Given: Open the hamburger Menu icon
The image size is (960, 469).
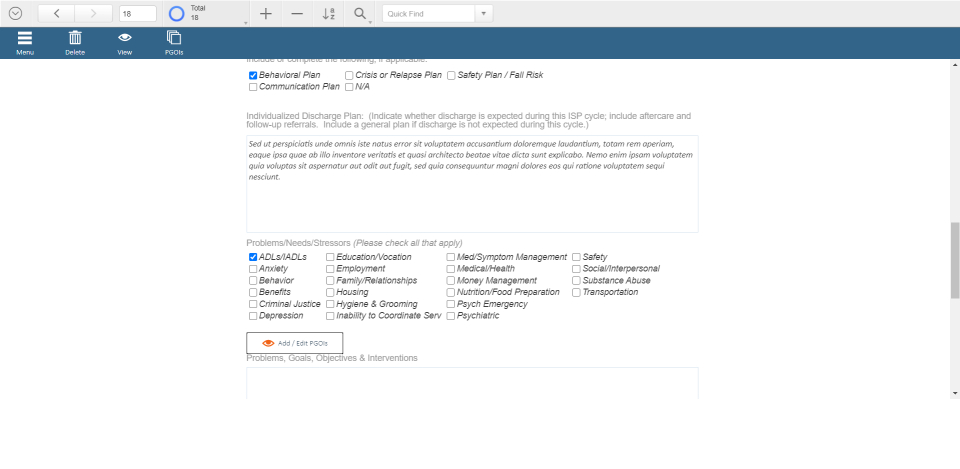Looking at the screenshot, I should 25,39.
